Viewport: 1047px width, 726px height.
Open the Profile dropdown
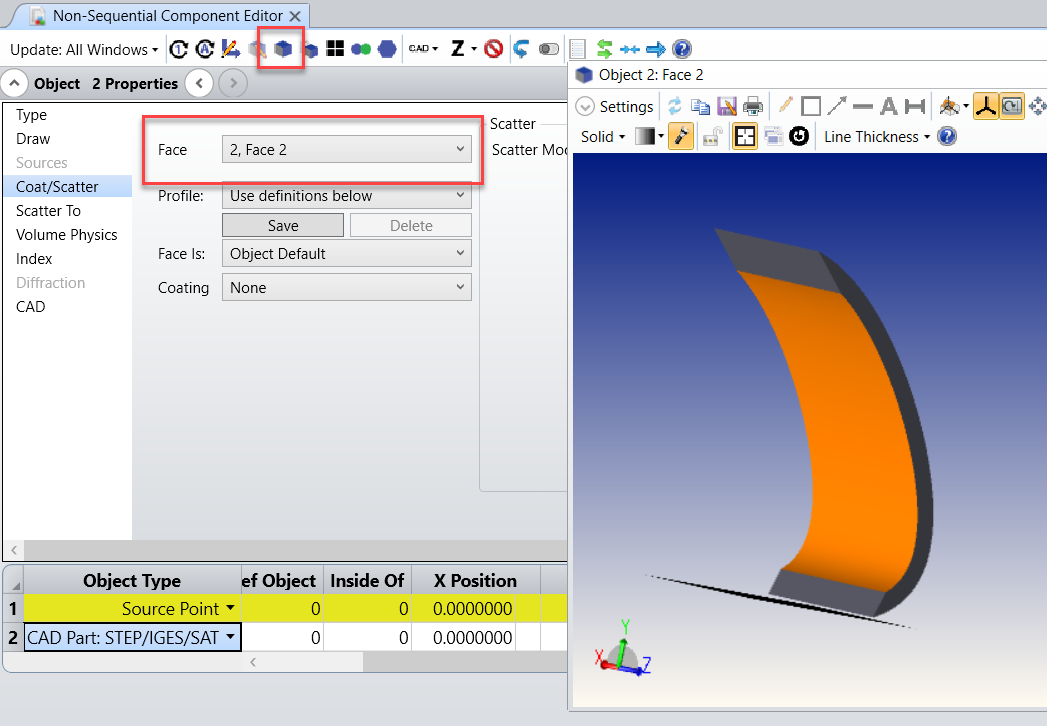[347, 196]
